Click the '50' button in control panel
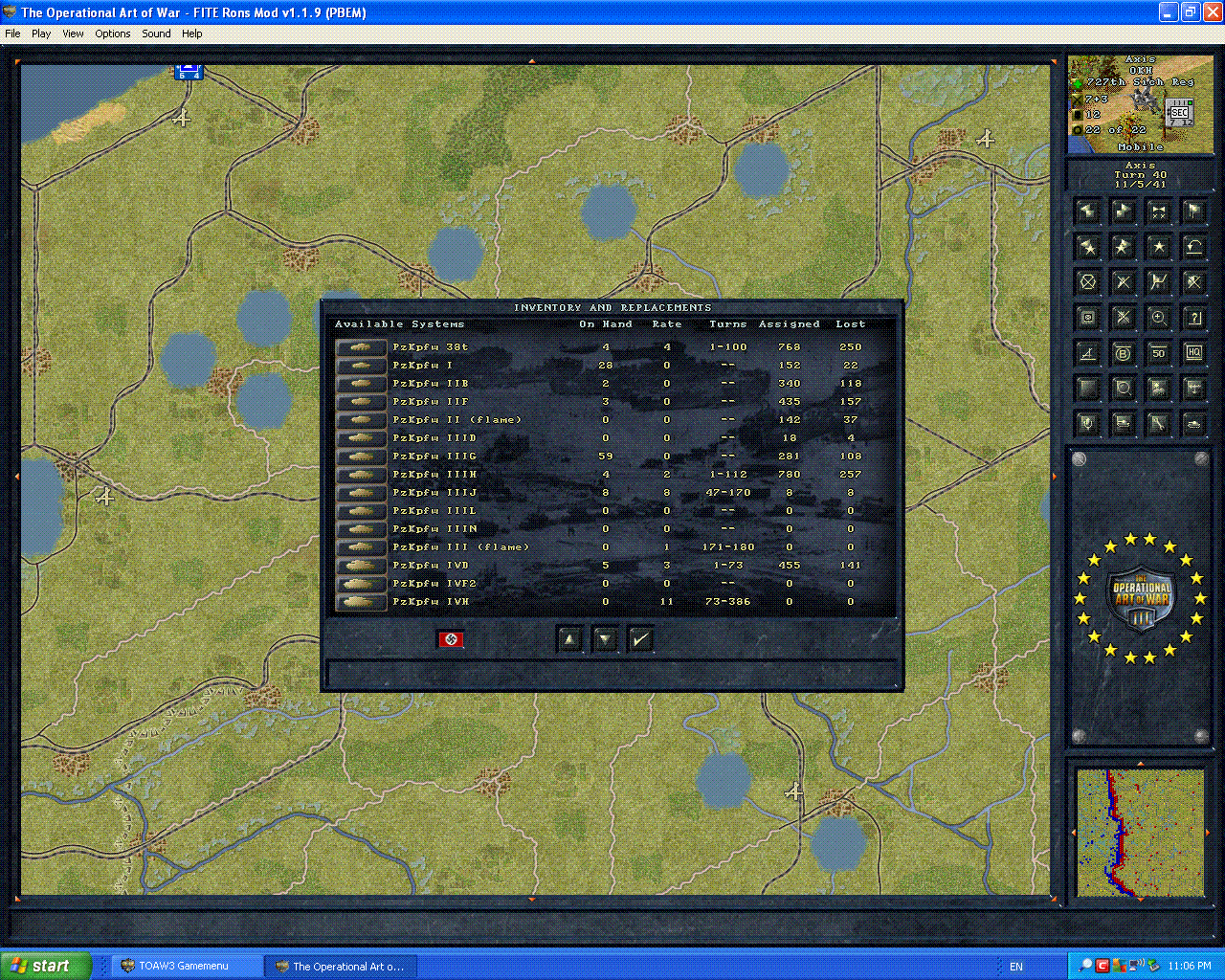The height and width of the screenshot is (980, 1225). 1158,353
